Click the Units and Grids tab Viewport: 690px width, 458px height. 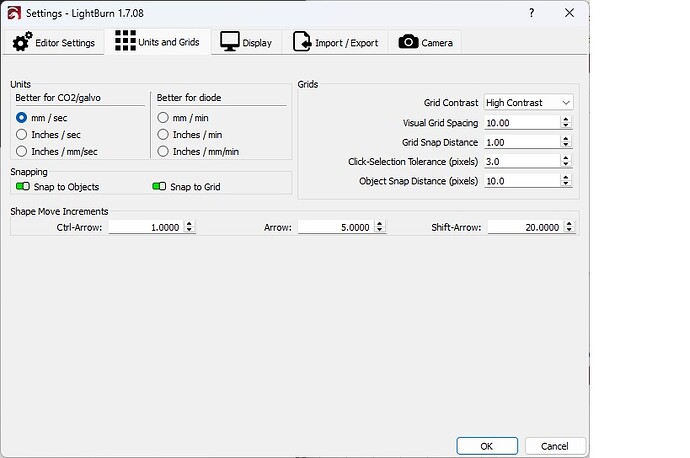coord(159,41)
